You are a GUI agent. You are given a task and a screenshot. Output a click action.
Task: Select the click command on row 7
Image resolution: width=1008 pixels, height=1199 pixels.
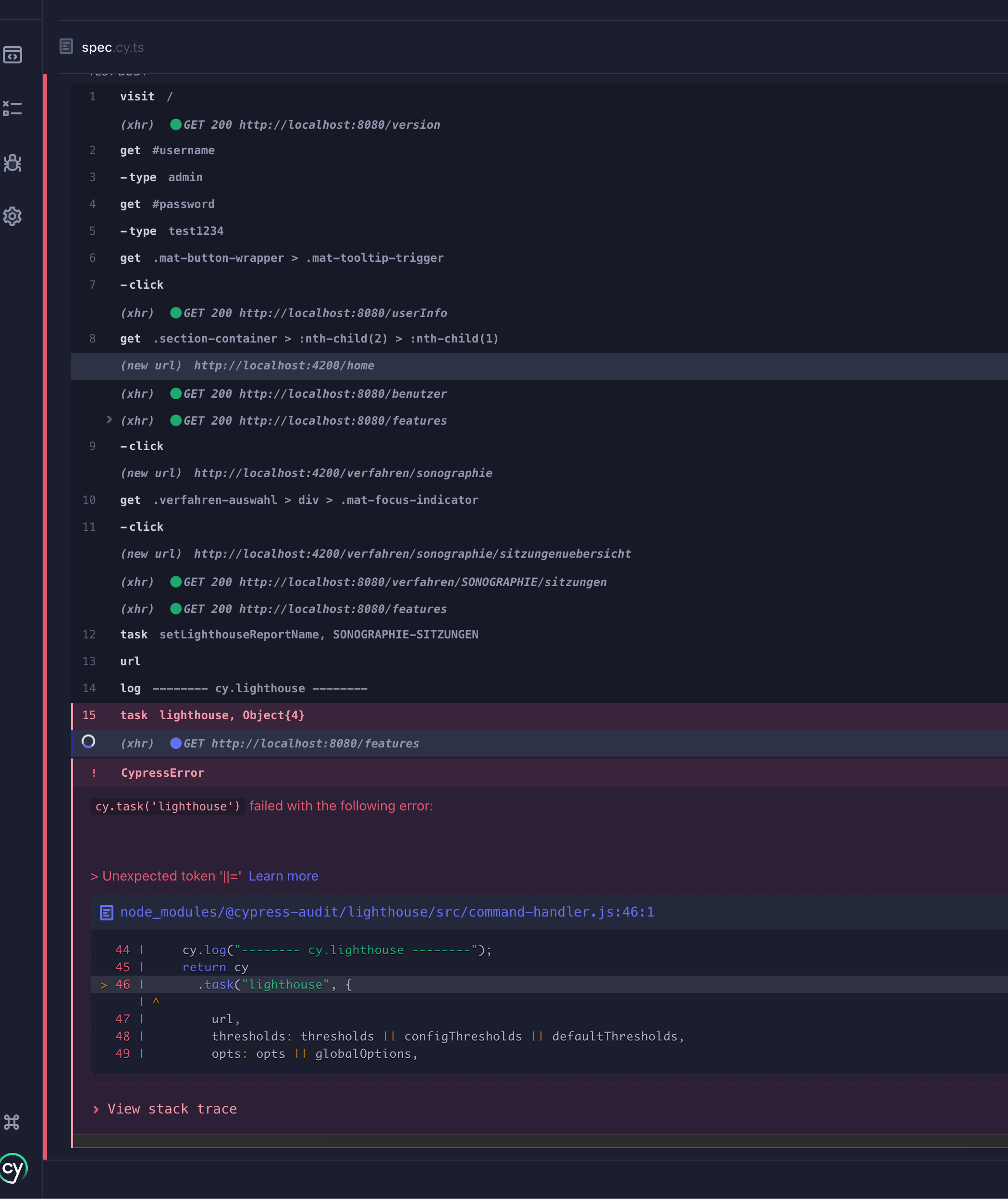(540, 284)
